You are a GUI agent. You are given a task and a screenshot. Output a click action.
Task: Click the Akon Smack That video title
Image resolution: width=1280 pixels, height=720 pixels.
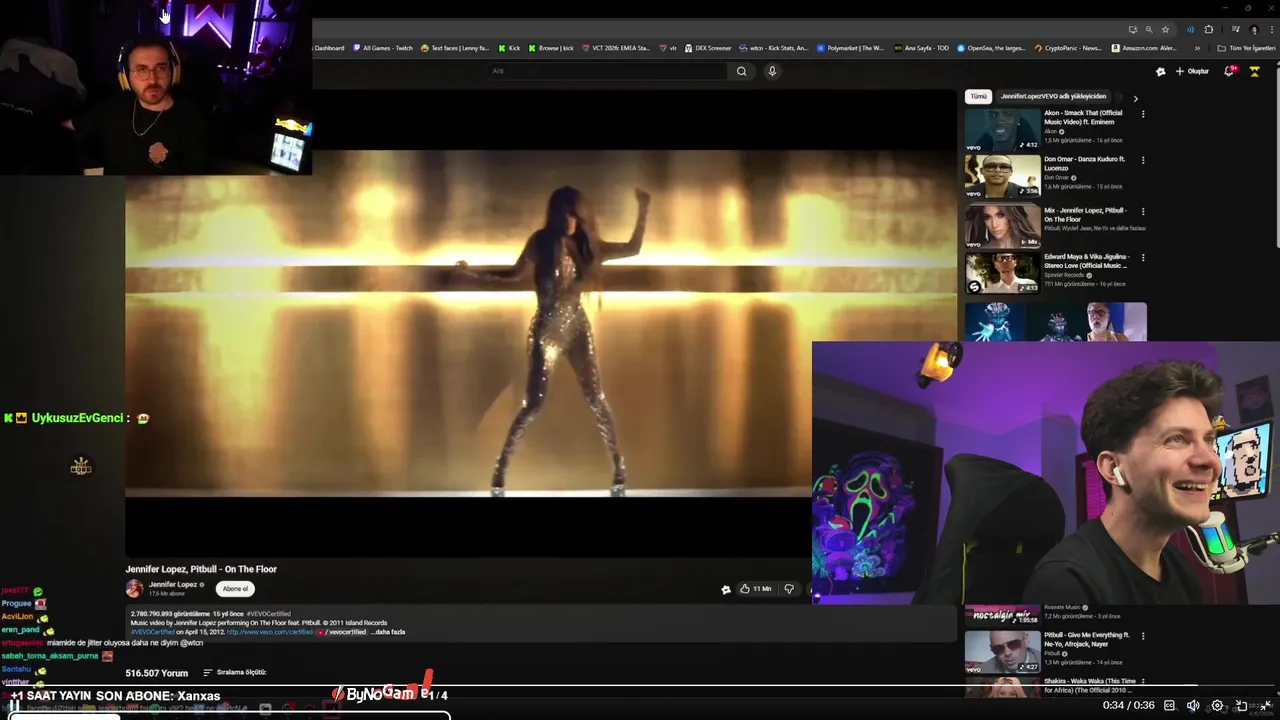(1083, 117)
